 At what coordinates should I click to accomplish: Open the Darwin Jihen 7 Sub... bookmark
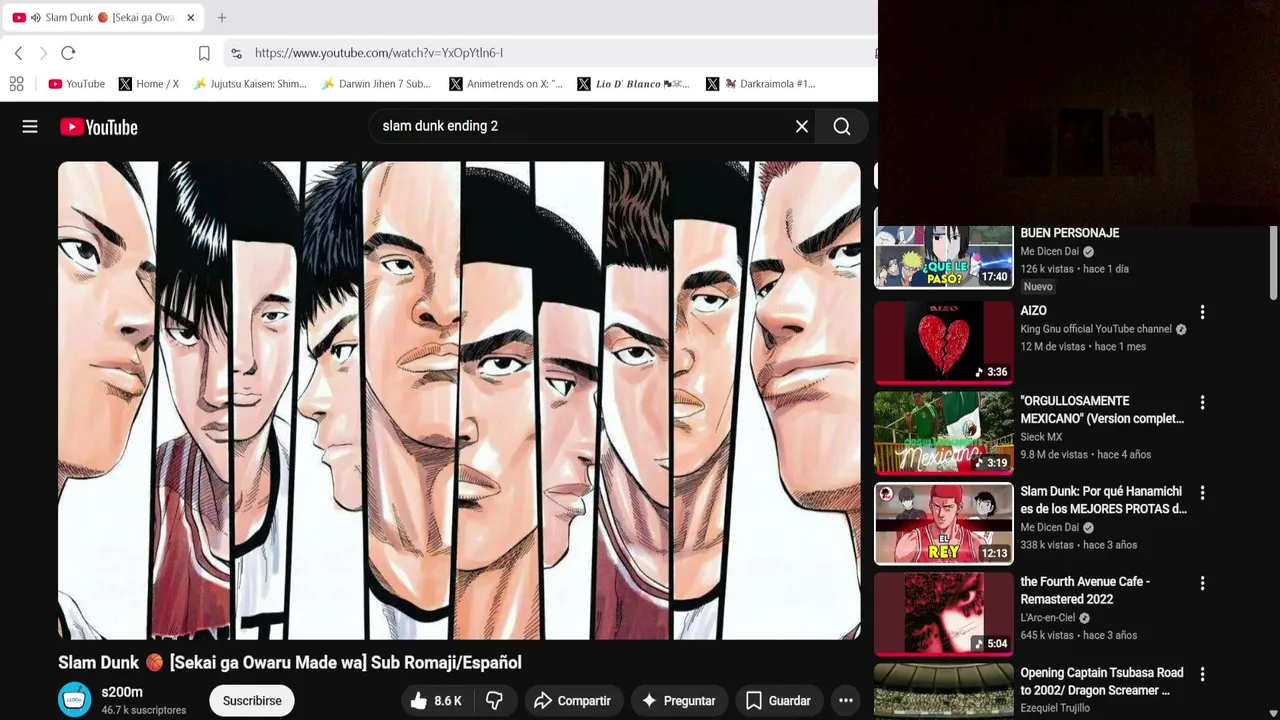(376, 84)
